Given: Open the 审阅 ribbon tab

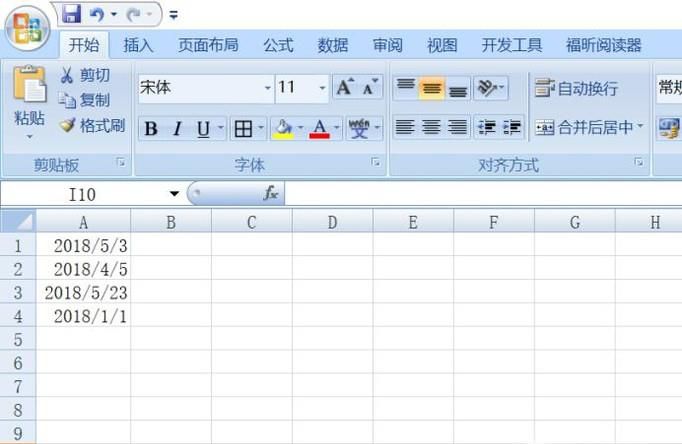Looking at the screenshot, I should (388, 45).
